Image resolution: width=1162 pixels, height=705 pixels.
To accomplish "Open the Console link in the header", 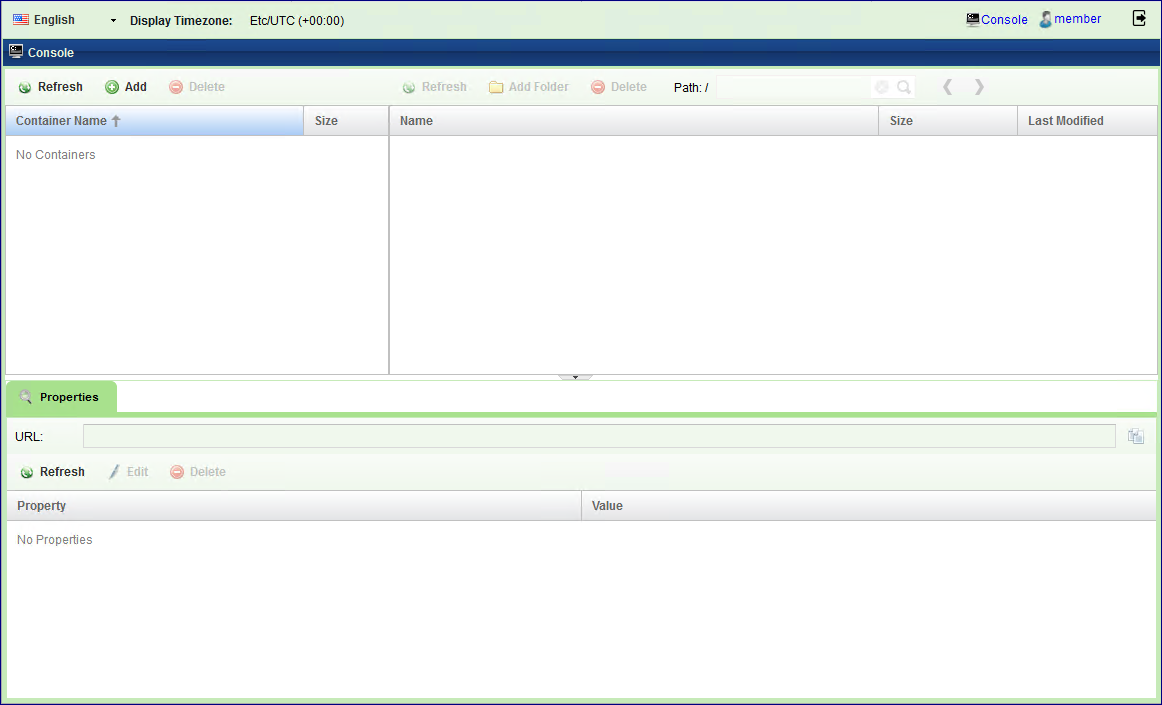I will pyautogui.click(x=997, y=20).
